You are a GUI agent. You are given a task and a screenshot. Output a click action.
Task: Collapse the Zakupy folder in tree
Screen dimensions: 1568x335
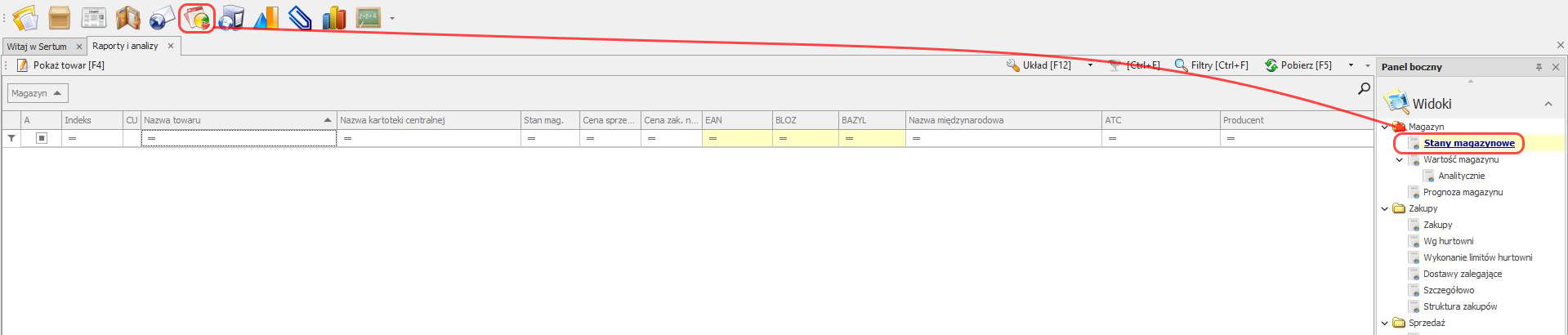coord(1385,208)
